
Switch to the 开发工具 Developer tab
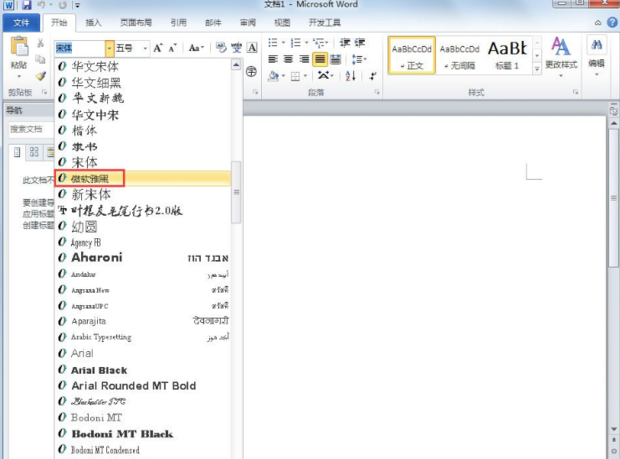click(x=325, y=23)
